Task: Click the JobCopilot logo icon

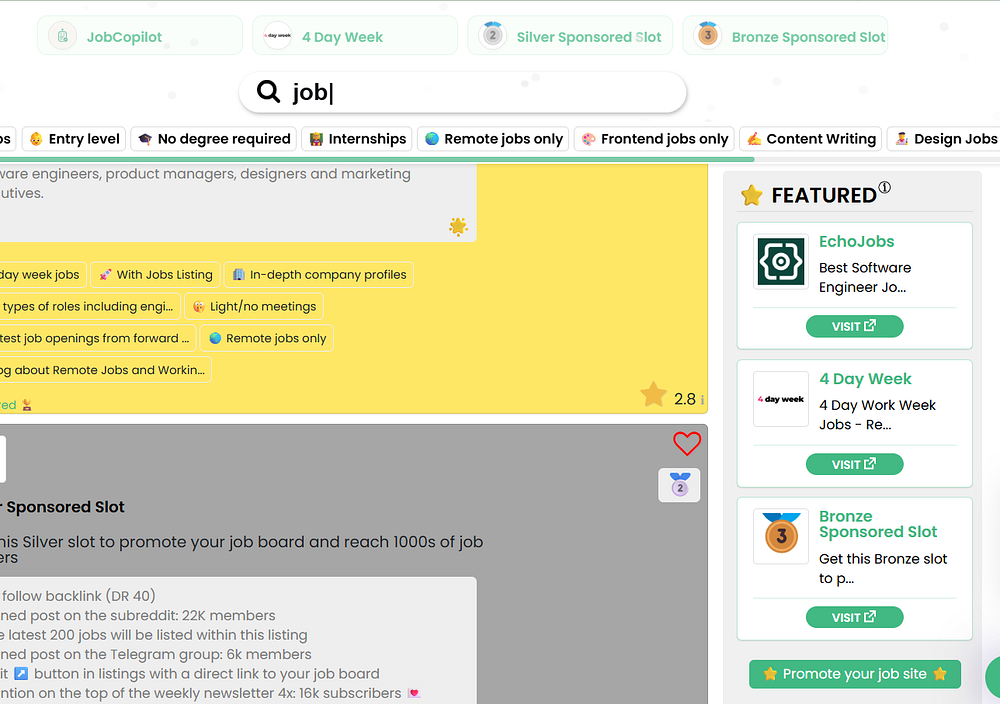Action: pos(62,36)
